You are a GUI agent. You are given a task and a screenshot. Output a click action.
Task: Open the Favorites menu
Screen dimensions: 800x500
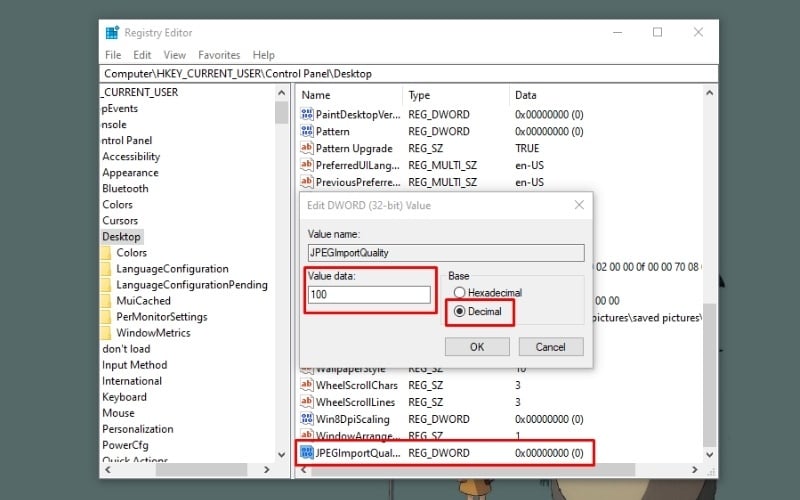tap(219, 55)
